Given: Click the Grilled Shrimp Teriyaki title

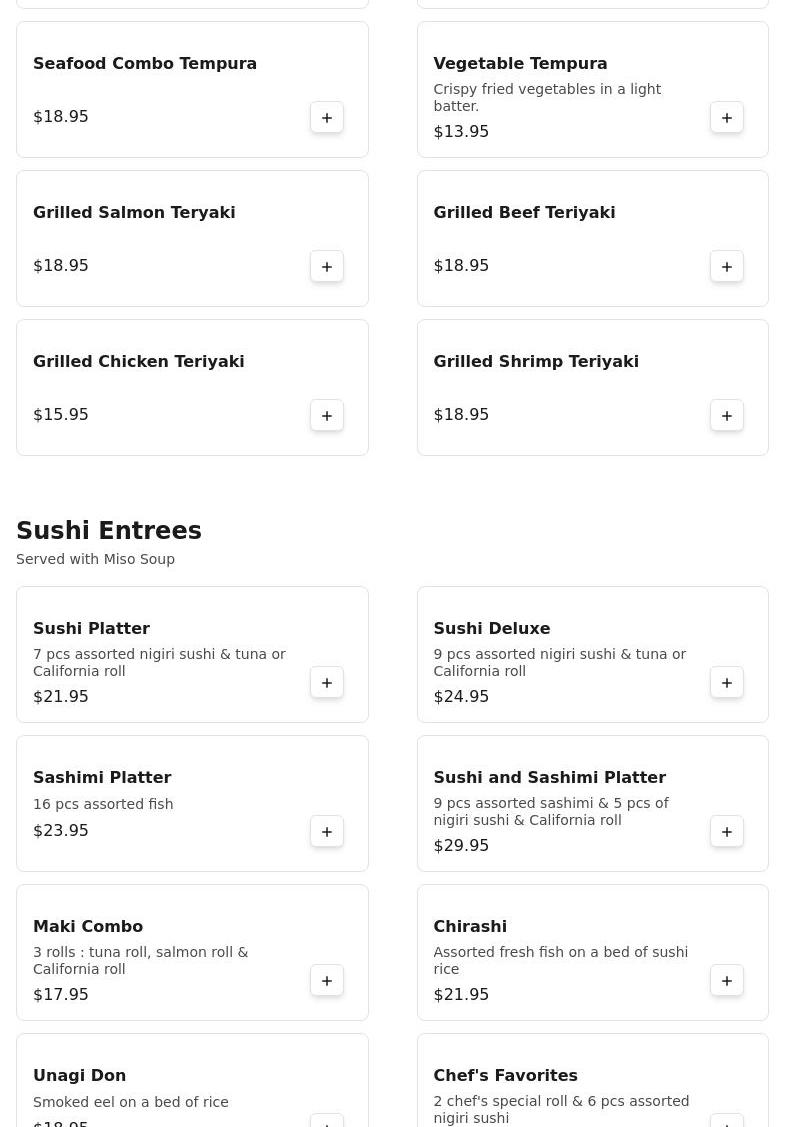Looking at the screenshot, I should (535, 362).
